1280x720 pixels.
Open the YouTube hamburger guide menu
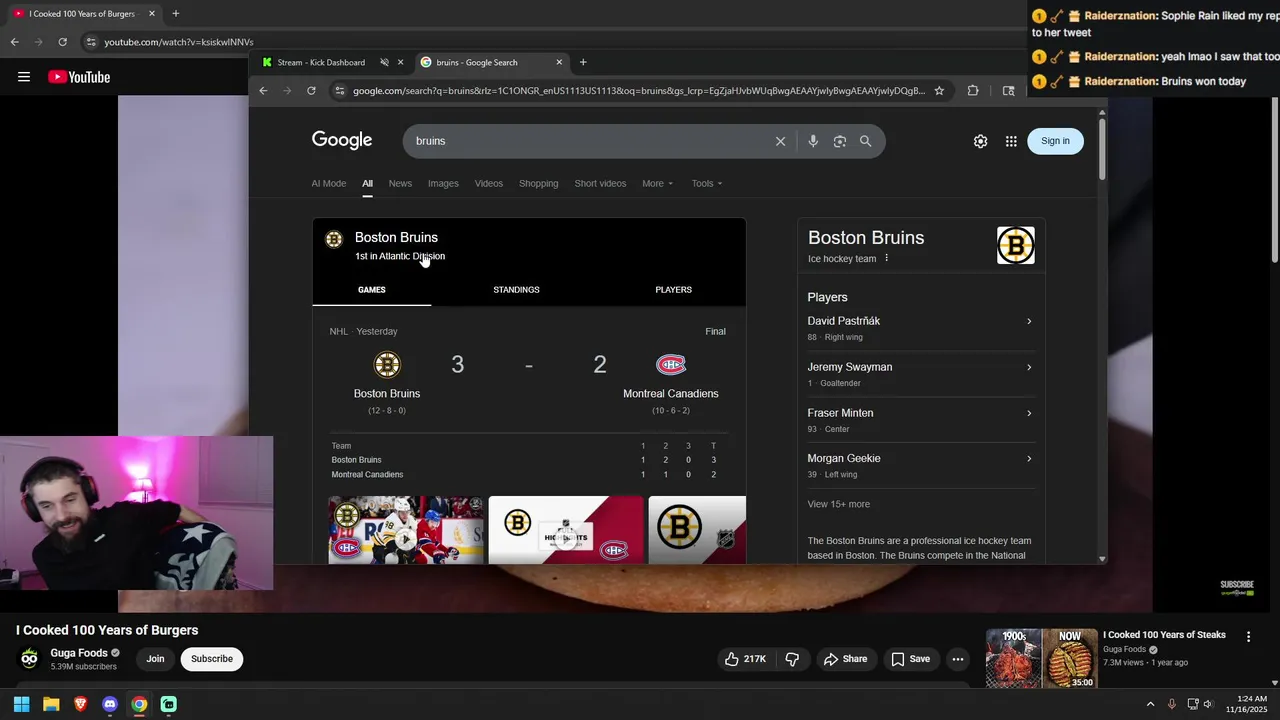pyautogui.click(x=24, y=77)
